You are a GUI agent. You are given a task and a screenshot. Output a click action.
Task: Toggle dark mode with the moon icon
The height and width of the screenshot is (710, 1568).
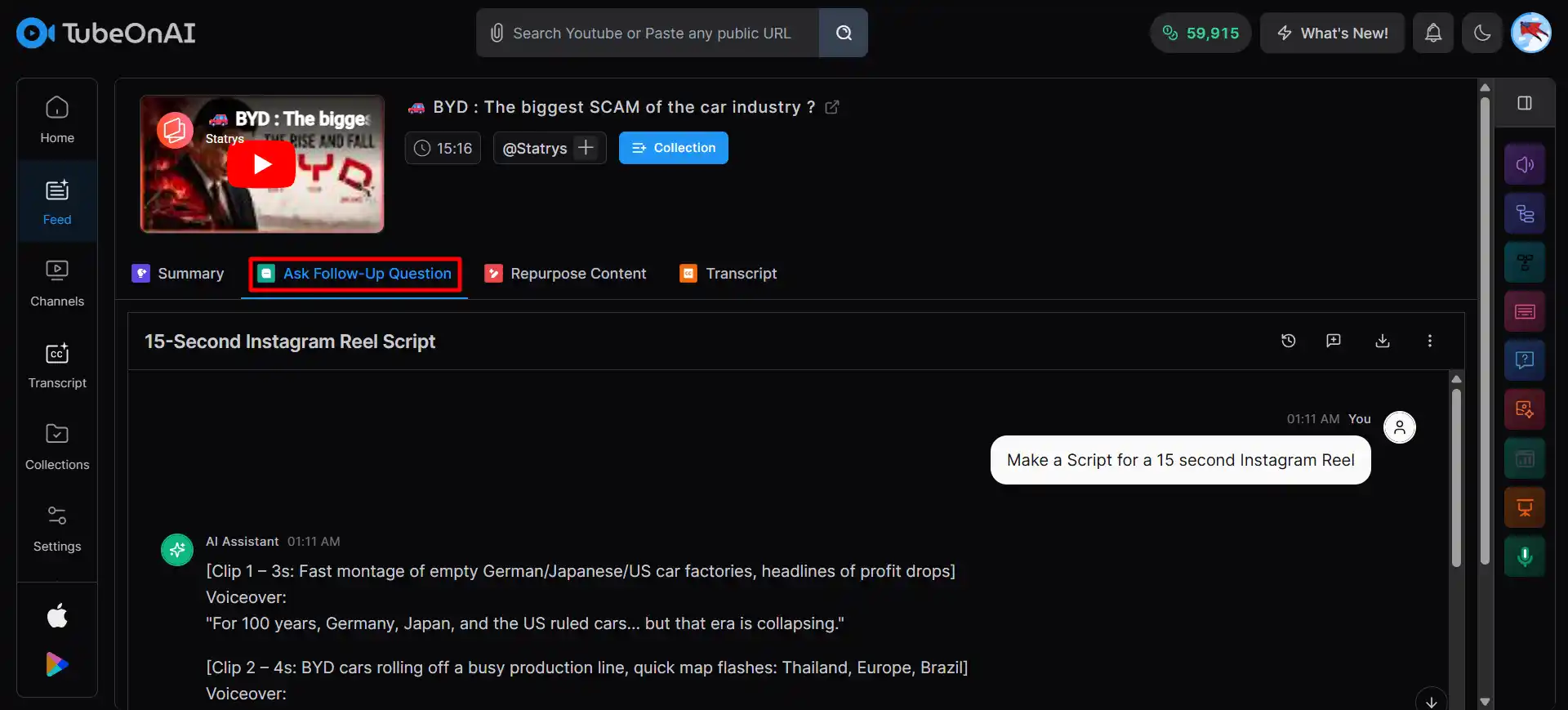[x=1481, y=33]
